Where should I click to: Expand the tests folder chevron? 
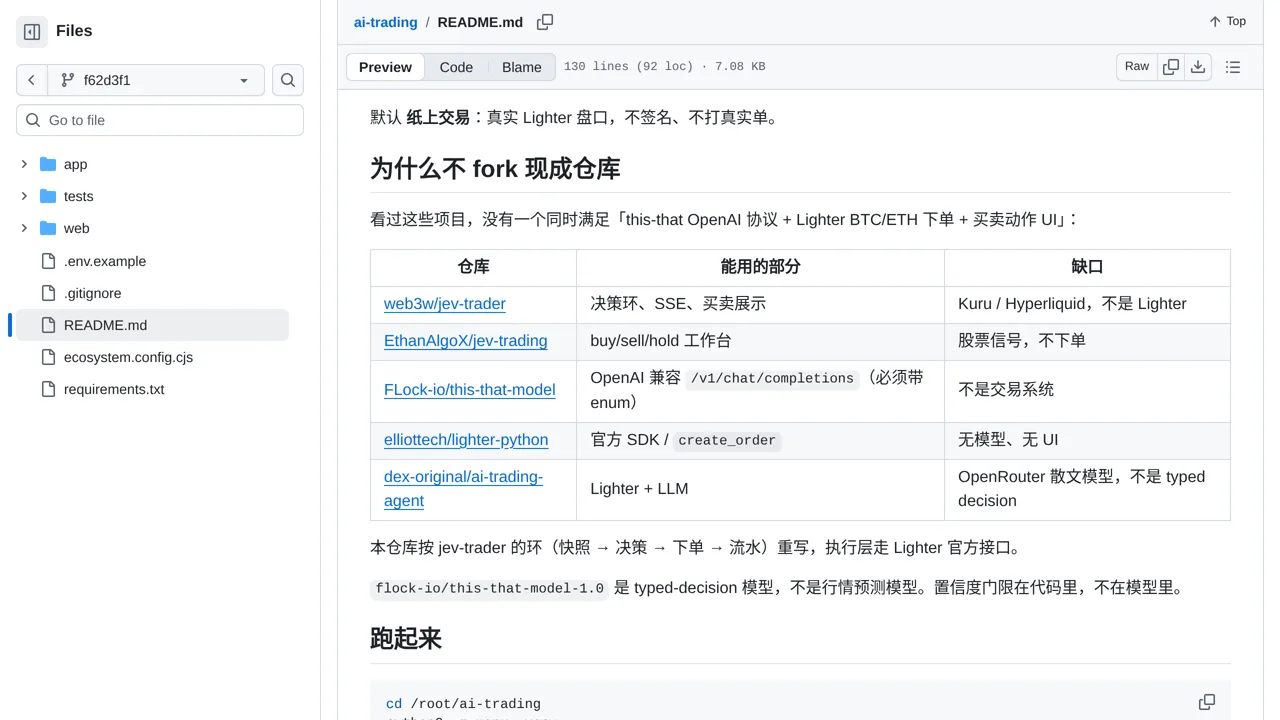24,196
